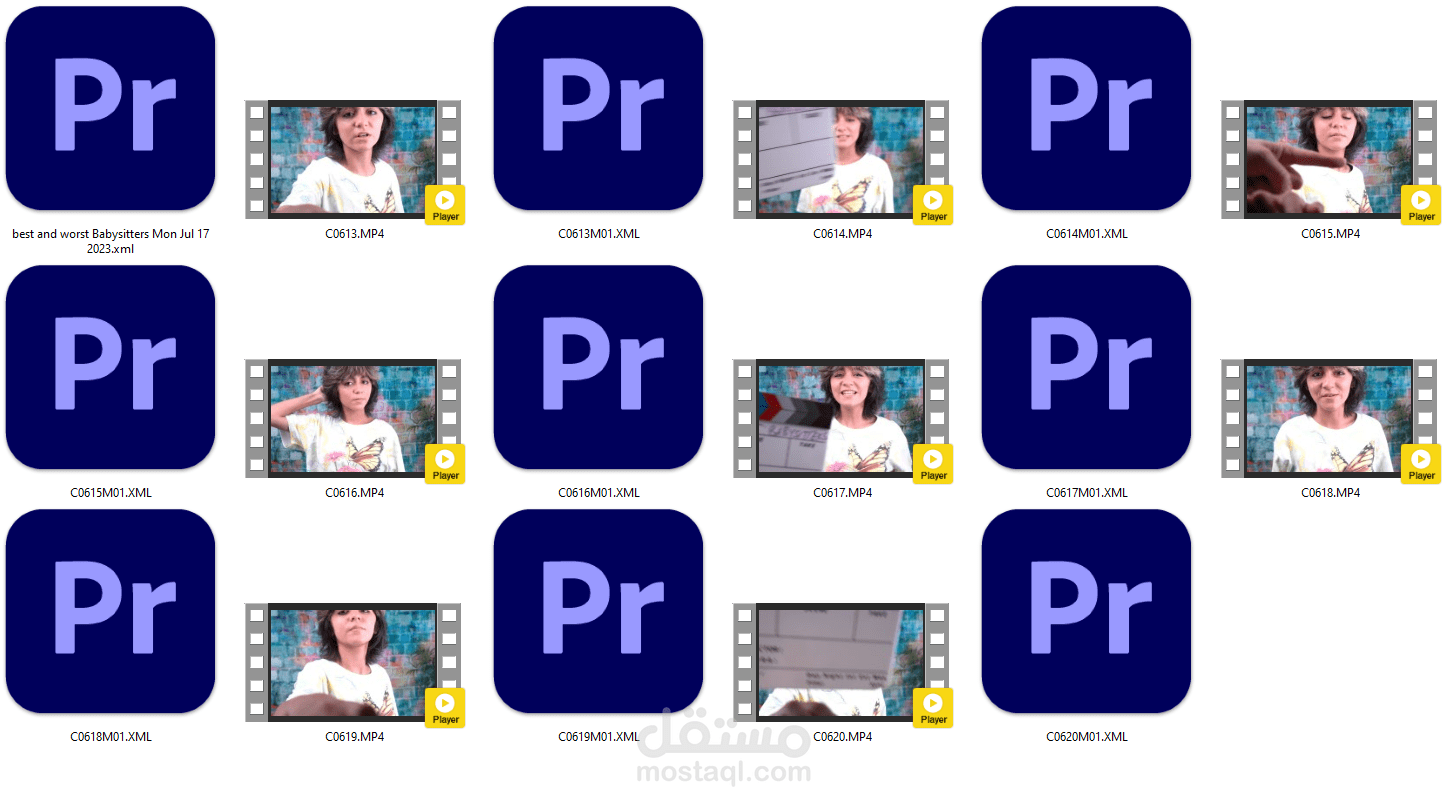Select the best and worst Babysitters XML Premiere icon
This screenshot has height=803, width=1448.
pyautogui.click(x=110, y=108)
